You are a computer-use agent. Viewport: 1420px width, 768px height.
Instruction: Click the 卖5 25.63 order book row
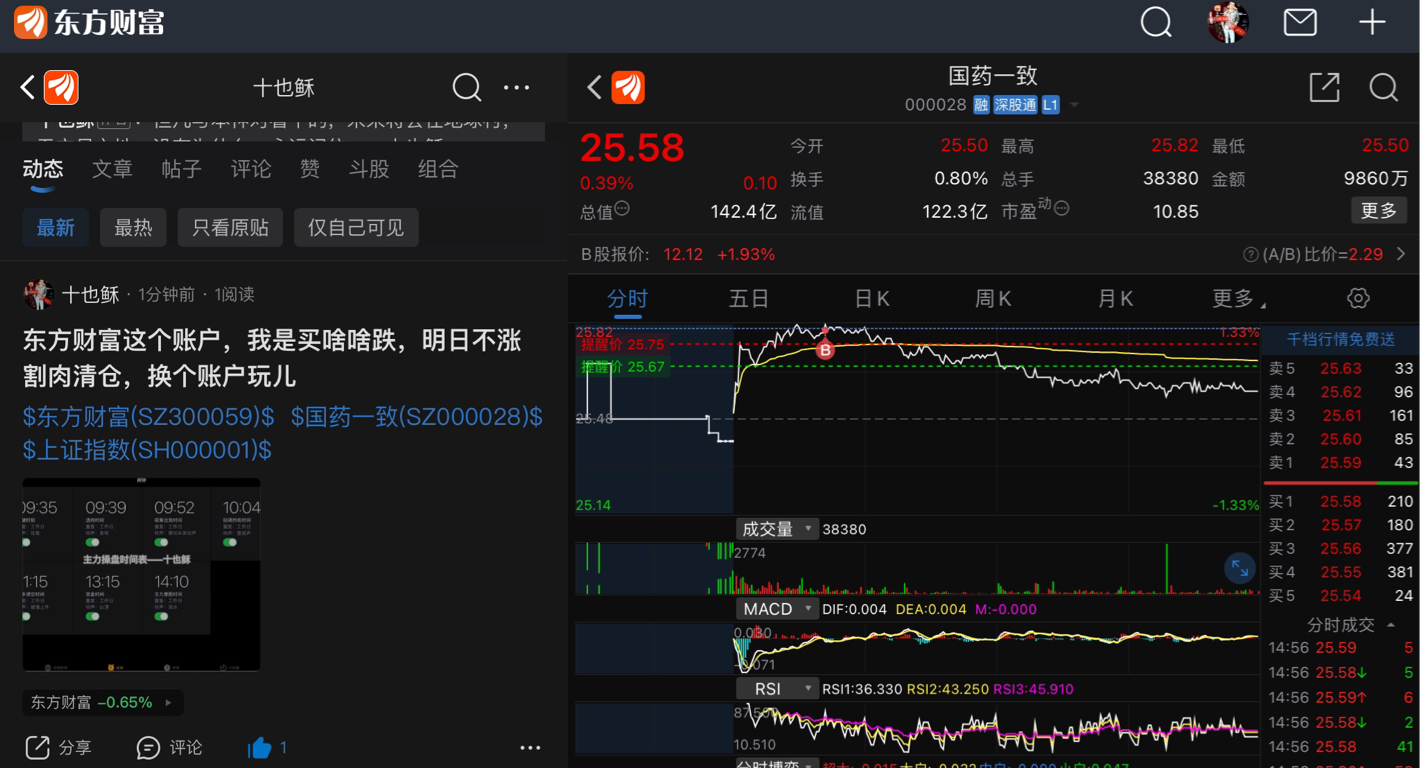pyautogui.click(x=1341, y=368)
